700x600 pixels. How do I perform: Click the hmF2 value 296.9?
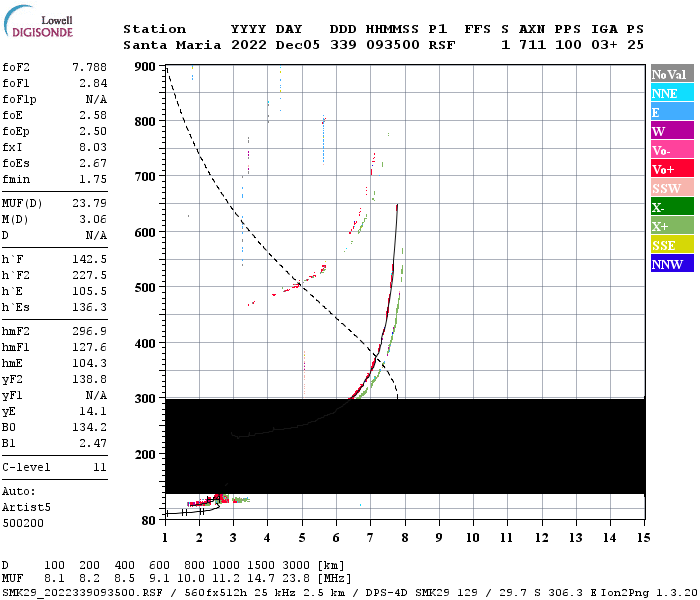[89, 331]
